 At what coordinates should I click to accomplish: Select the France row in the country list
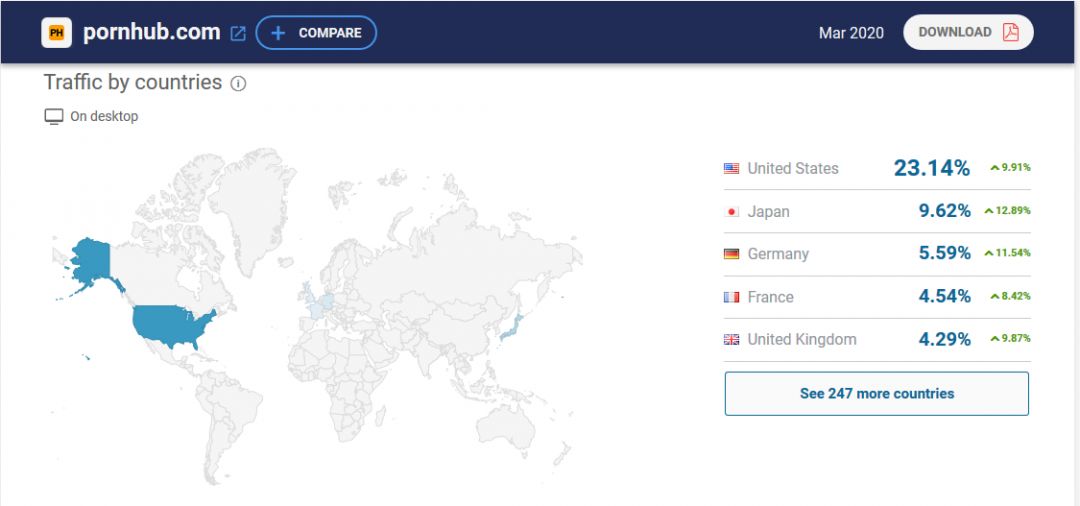876,297
